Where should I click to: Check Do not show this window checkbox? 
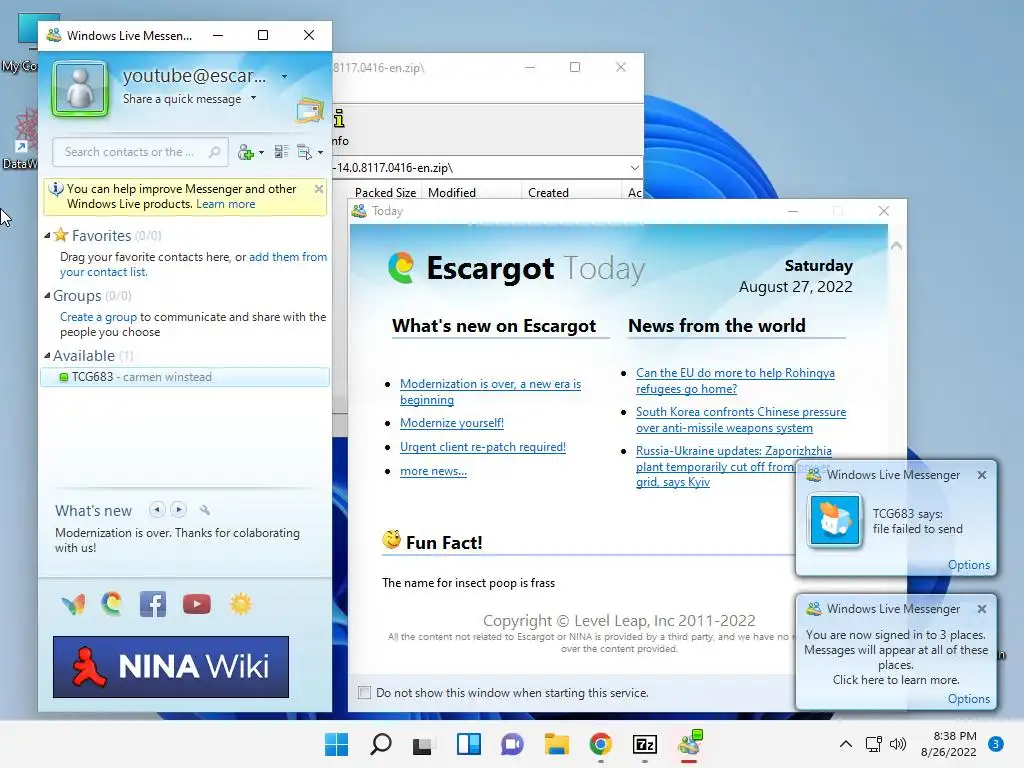(x=364, y=693)
